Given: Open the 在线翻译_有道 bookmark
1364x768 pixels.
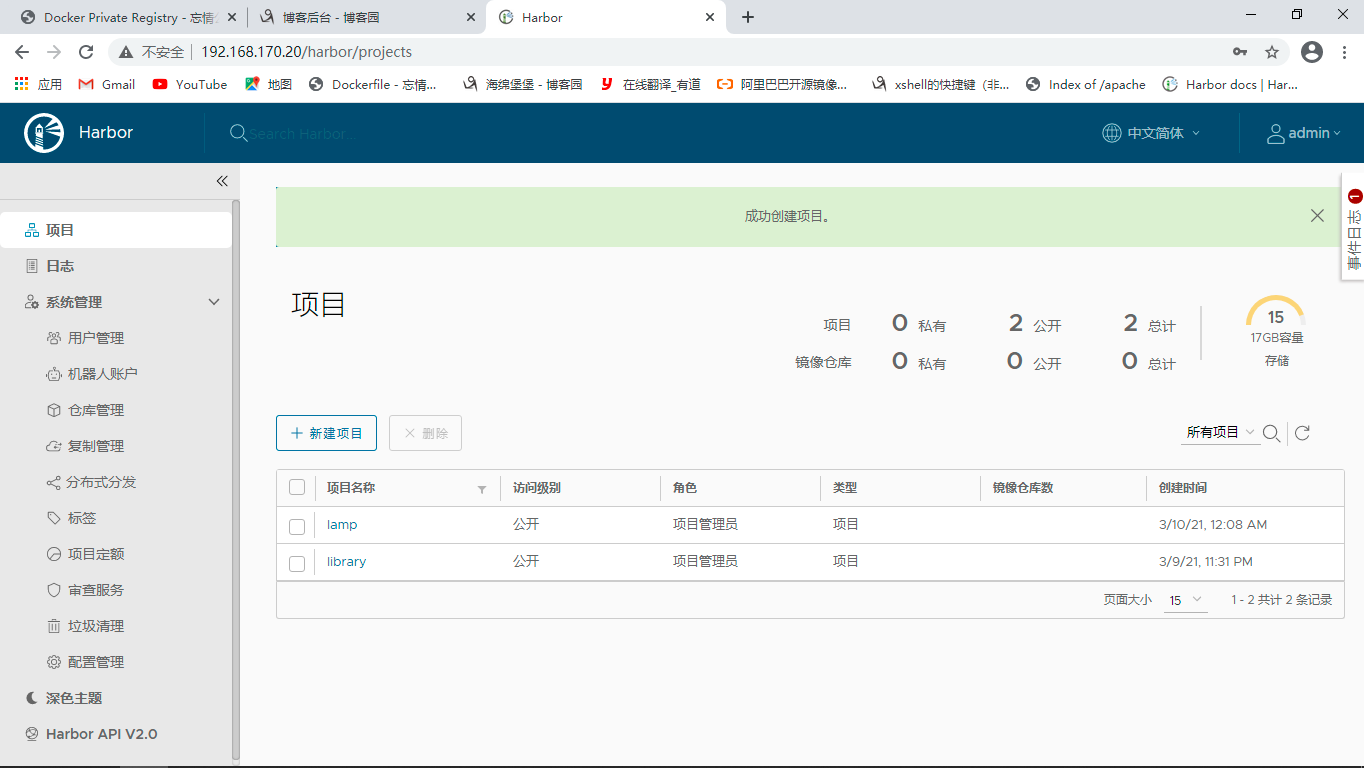Looking at the screenshot, I should (x=650, y=85).
